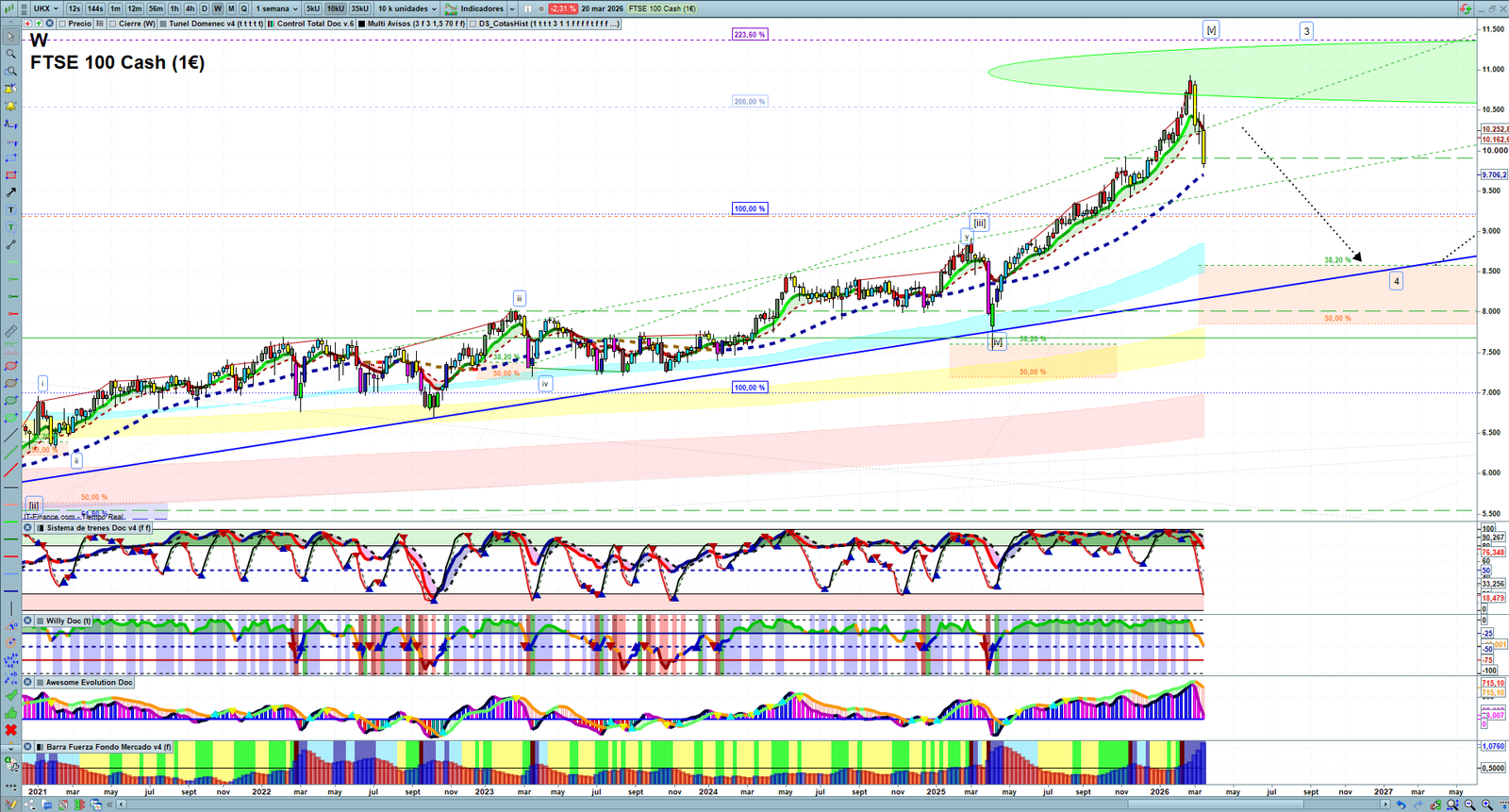Image resolution: width=1509 pixels, height=812 pixels.
Task: Click the blue X icon beside Precio
Action: coord(50,24)
